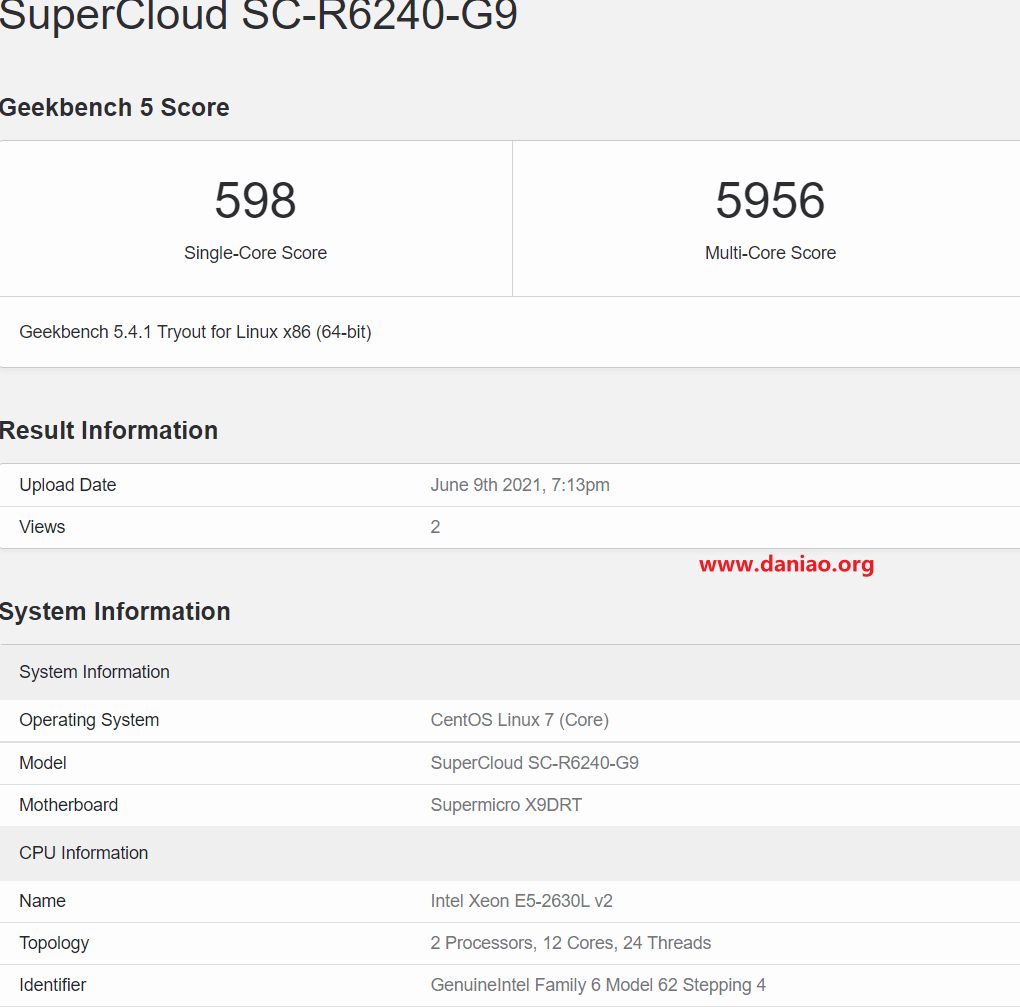Click the Result Information heading
The height and width of the screenshot is (1007, 1020).
pyautogui.click(x=109, y=431)
